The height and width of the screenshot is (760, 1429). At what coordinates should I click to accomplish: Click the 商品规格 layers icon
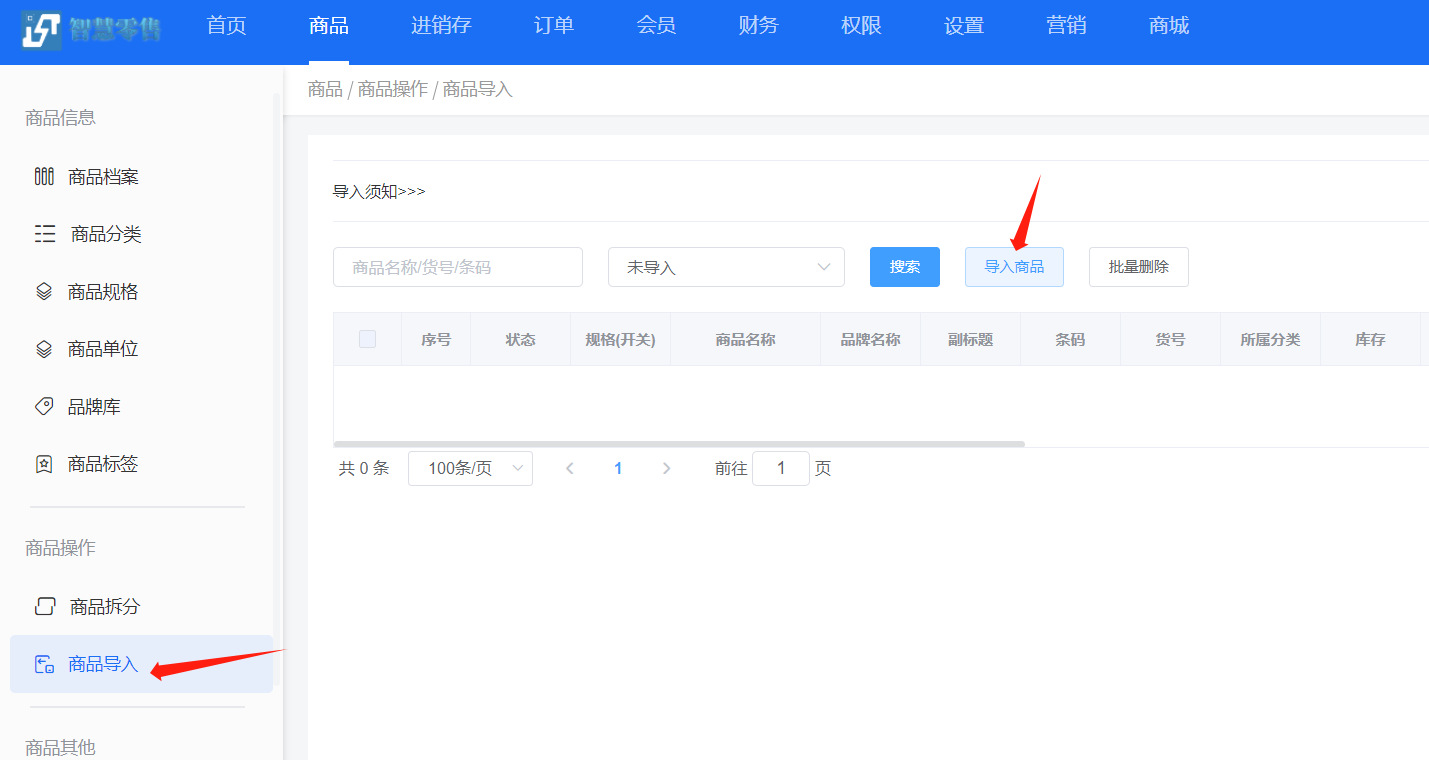[44, 292]
